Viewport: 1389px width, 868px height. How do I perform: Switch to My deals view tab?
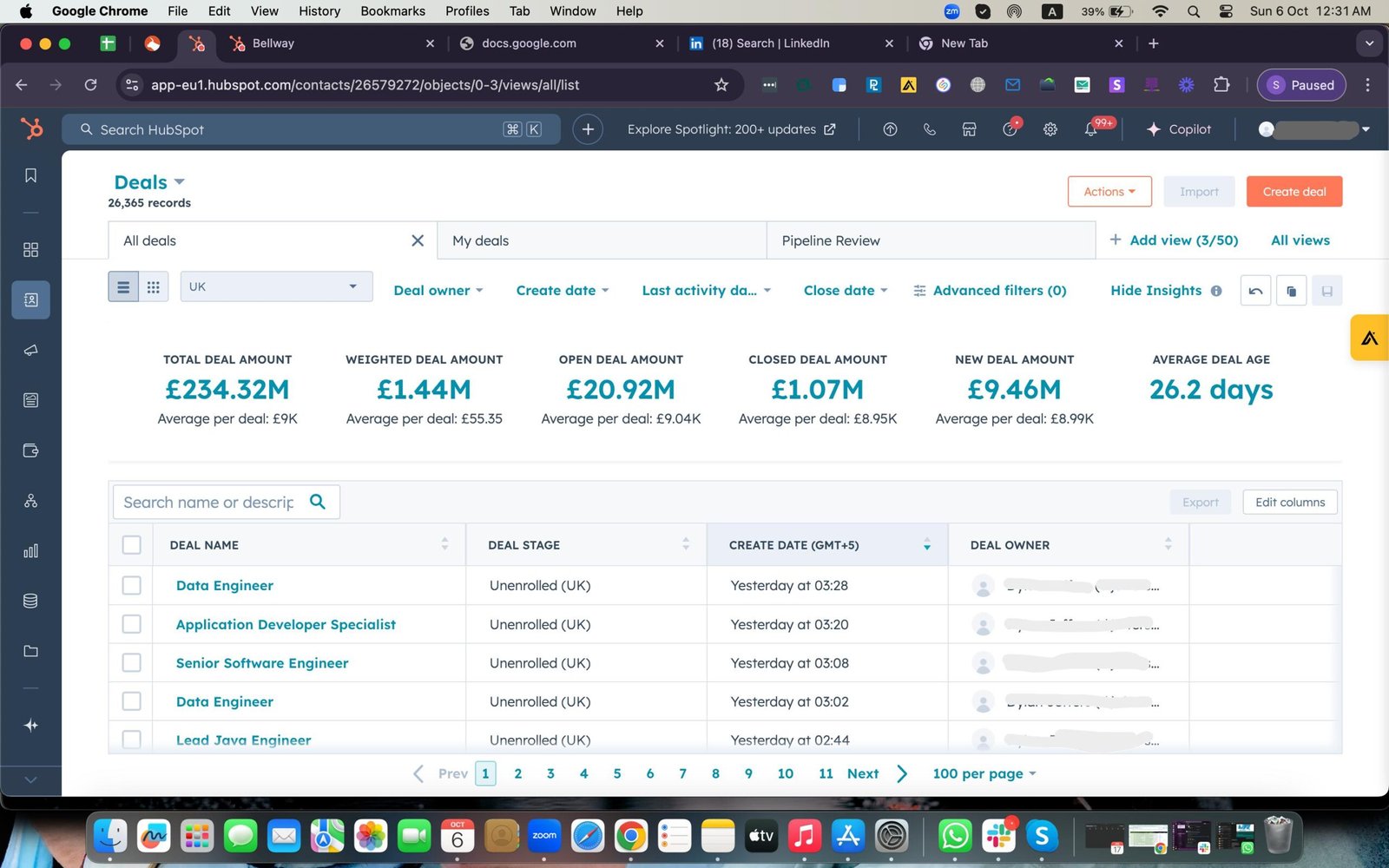(602, 240)
